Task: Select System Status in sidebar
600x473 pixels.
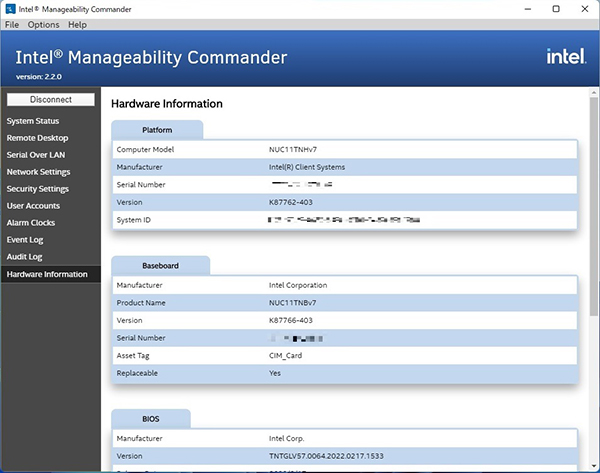Action: point(33,121)
